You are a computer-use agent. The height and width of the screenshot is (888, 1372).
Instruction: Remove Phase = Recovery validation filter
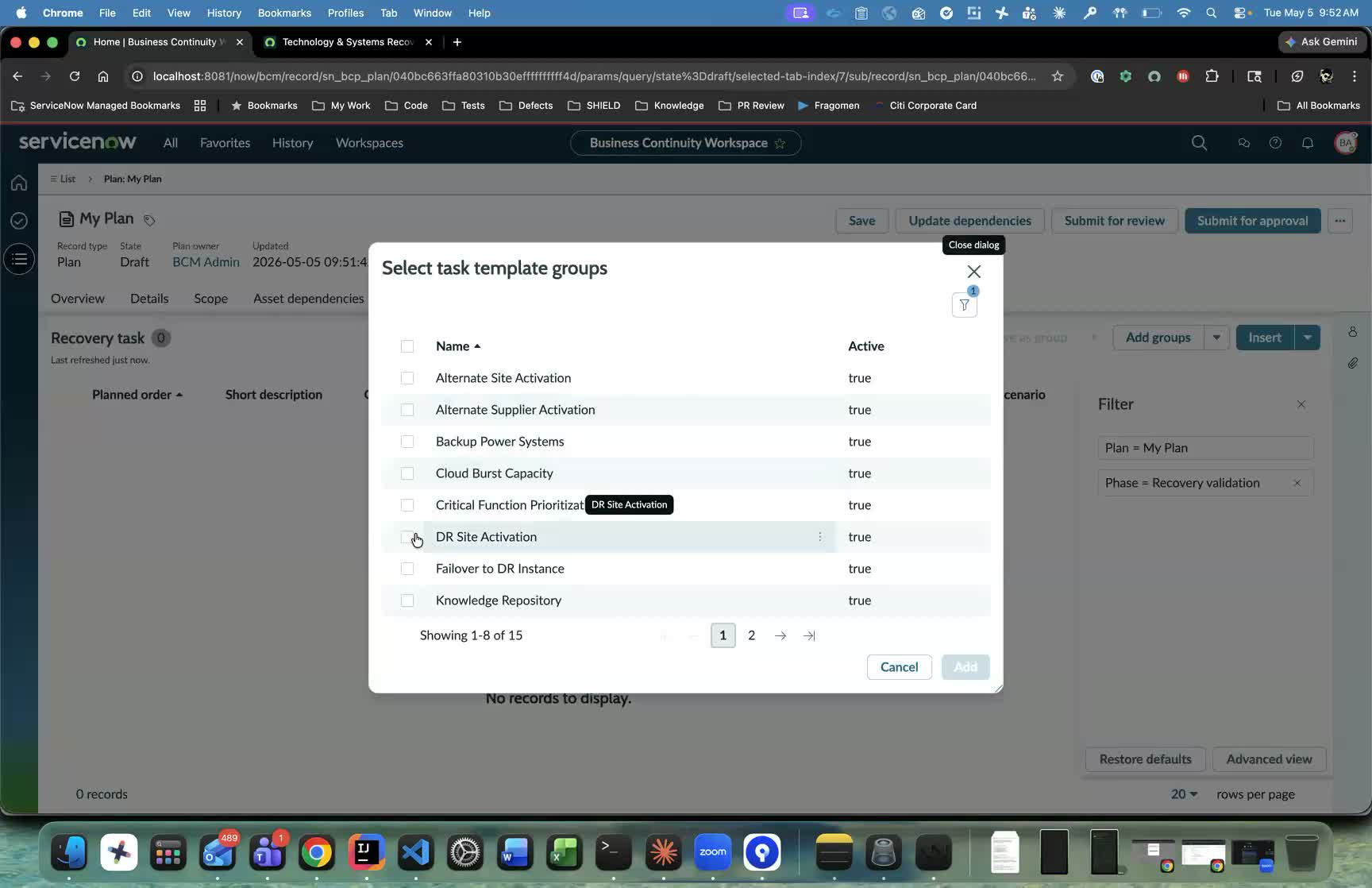[1297, 483]
